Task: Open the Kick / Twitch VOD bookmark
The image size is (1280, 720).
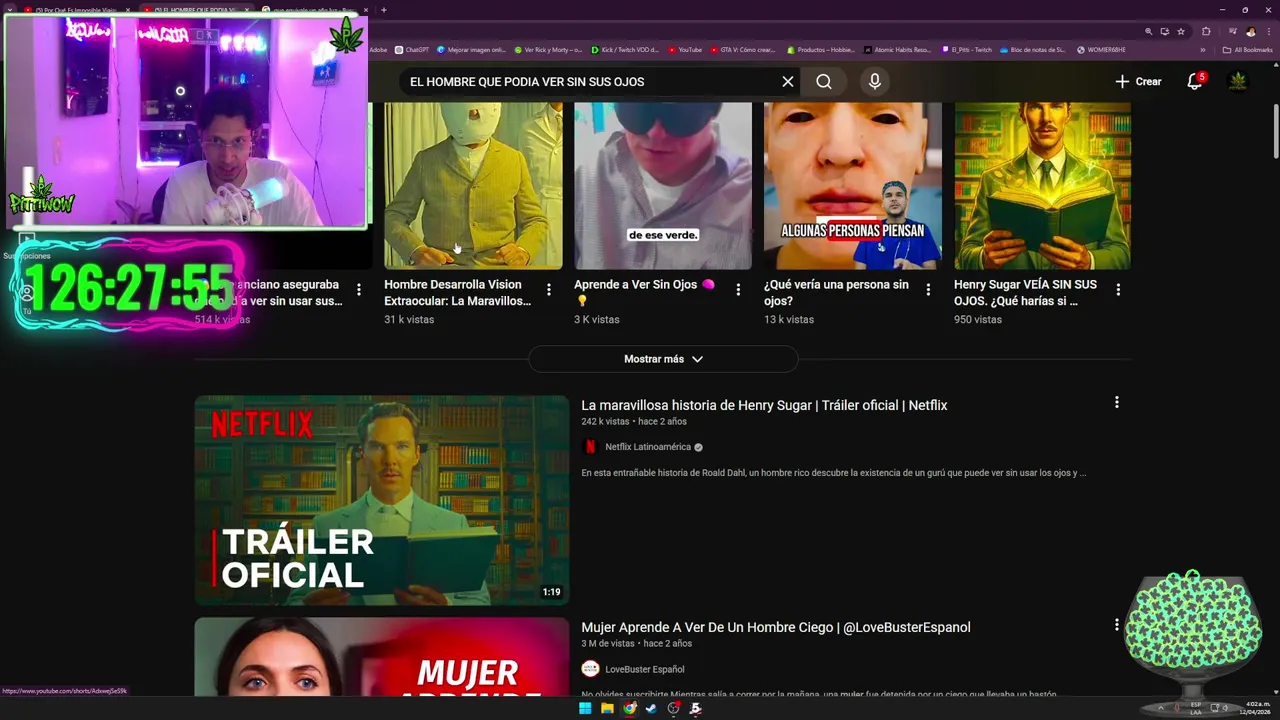Action: [625, 50]
